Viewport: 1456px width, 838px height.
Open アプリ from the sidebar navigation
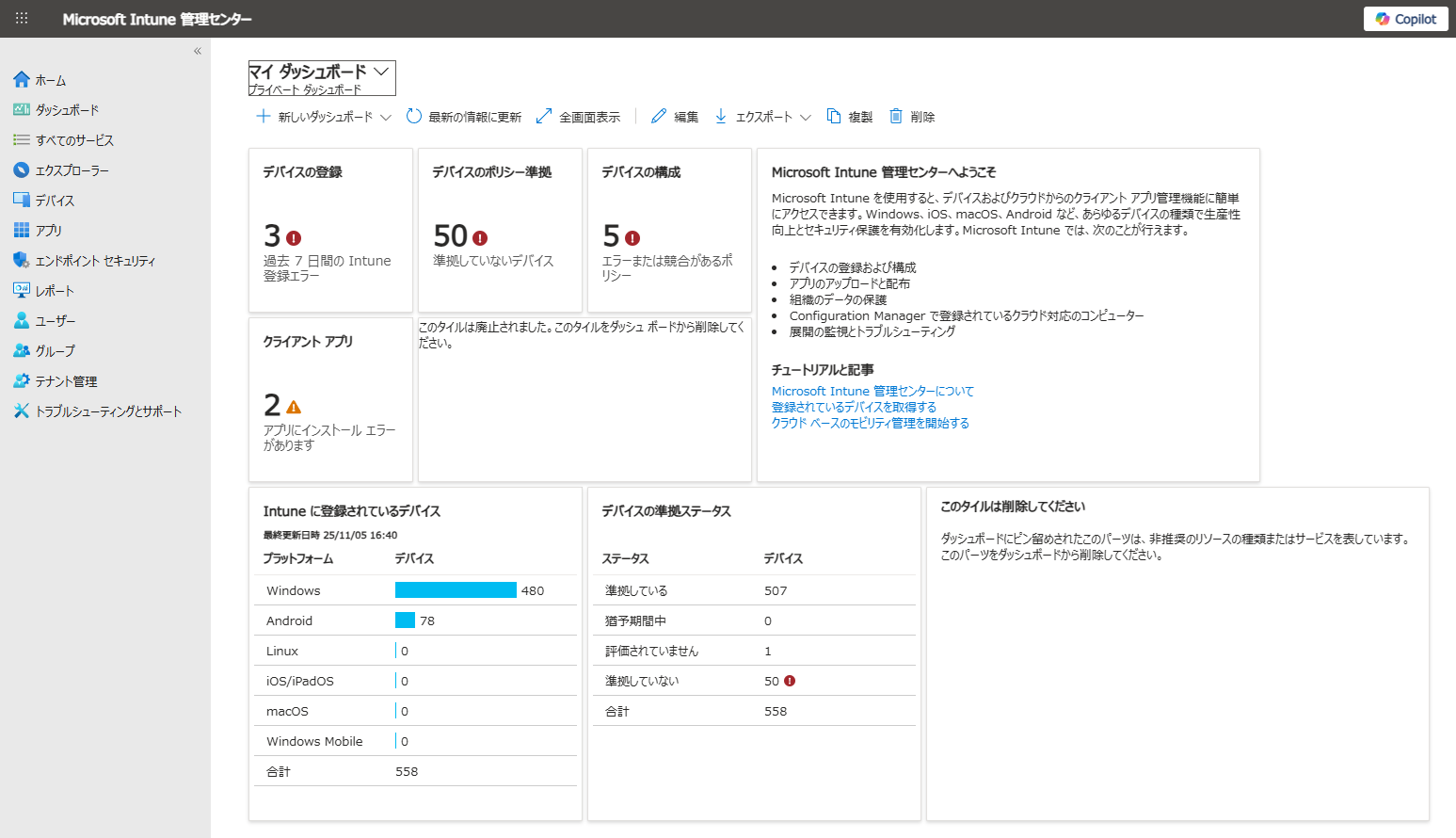coord(48,231)
